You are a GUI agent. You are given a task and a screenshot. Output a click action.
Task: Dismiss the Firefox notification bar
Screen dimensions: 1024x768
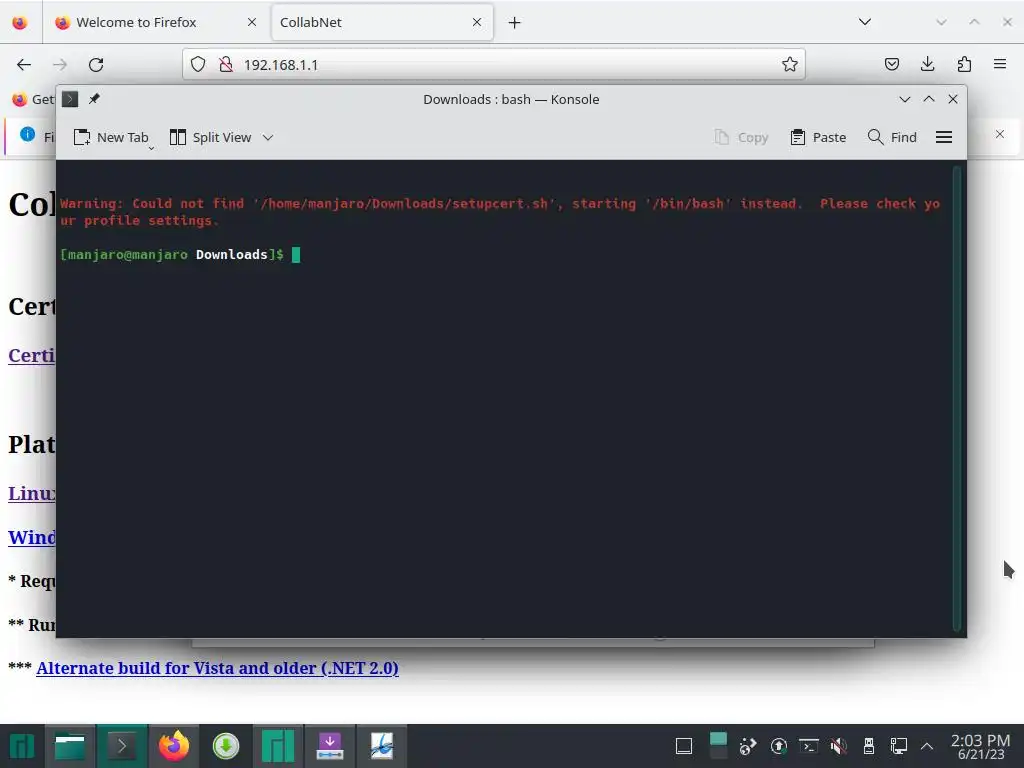1000,134
